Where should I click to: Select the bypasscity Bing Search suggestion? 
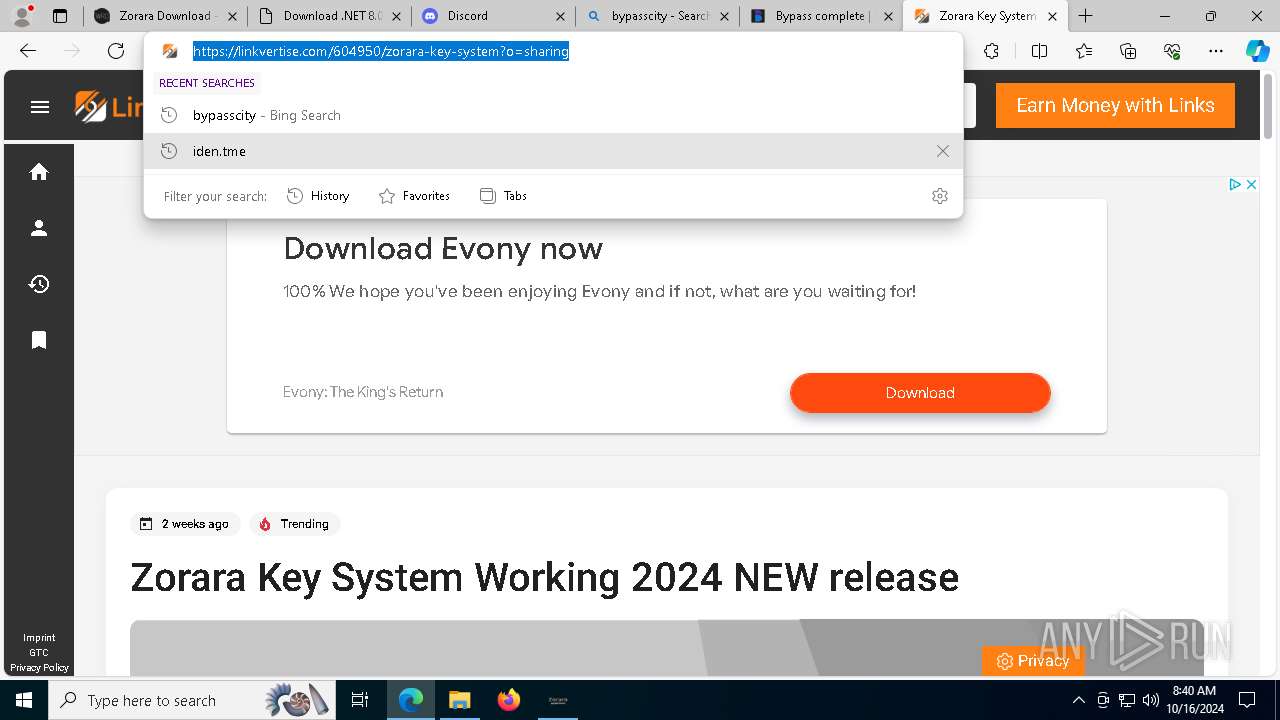point(553,115)
